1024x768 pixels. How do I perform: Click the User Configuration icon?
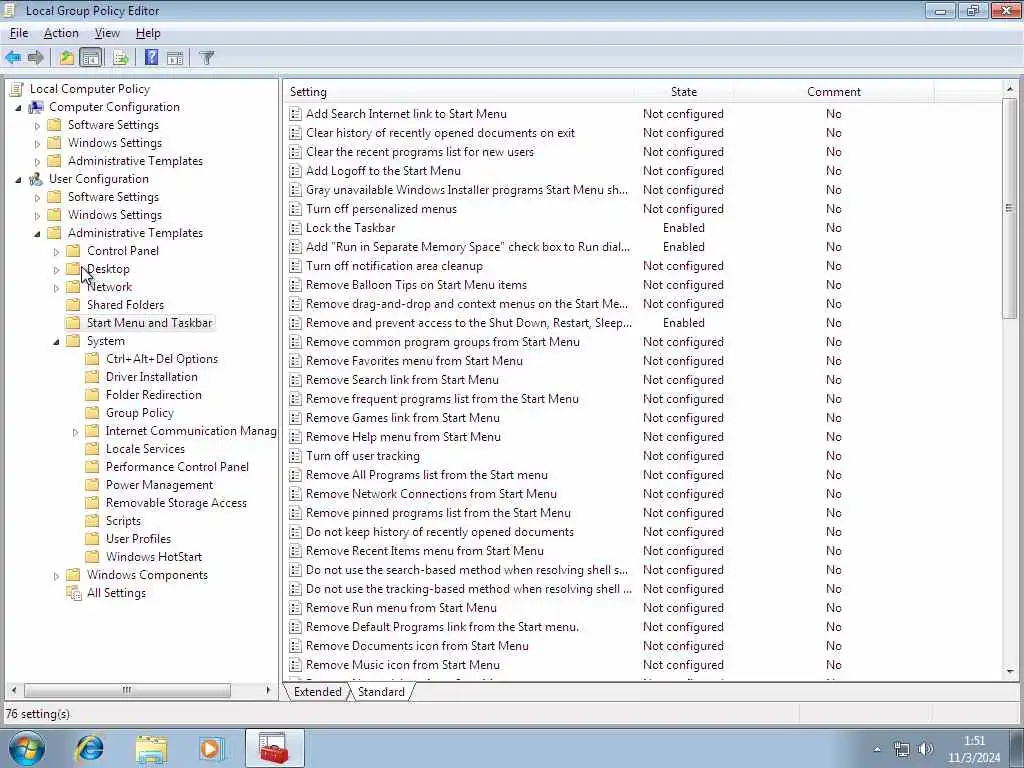click(x=36, y=179)
